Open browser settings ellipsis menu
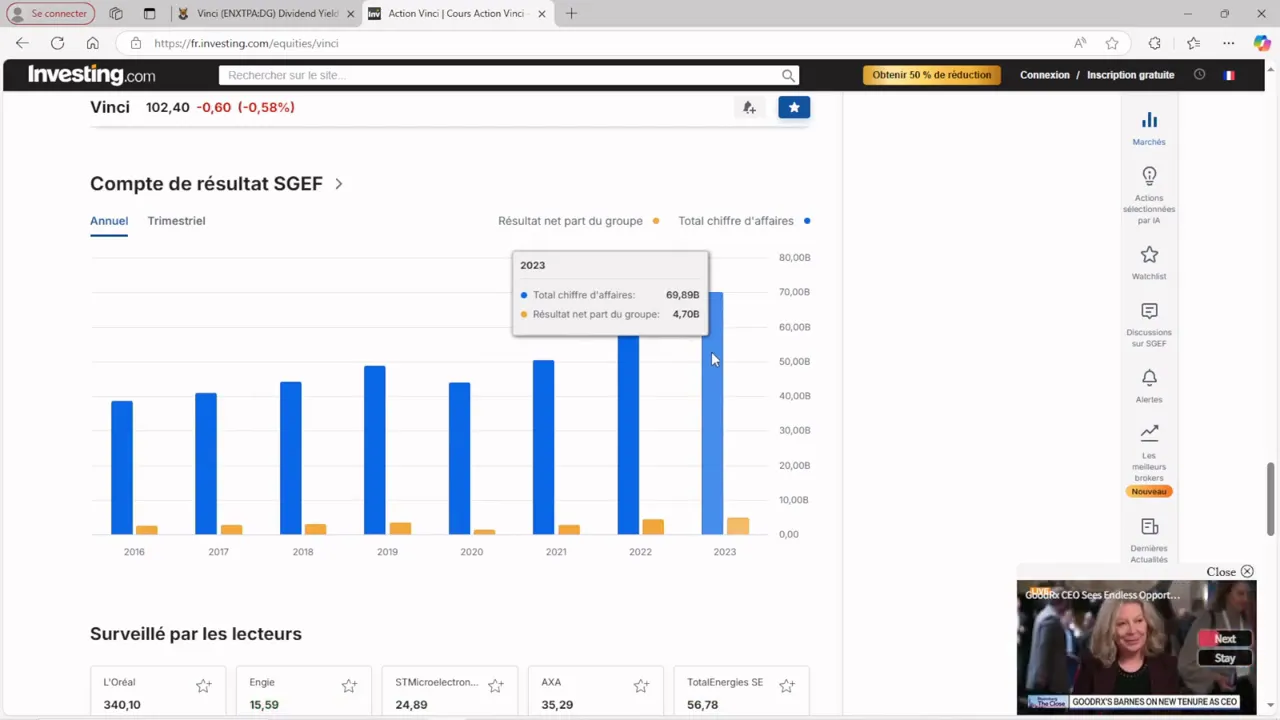1280x720 pixels. tap(1229, 43)
